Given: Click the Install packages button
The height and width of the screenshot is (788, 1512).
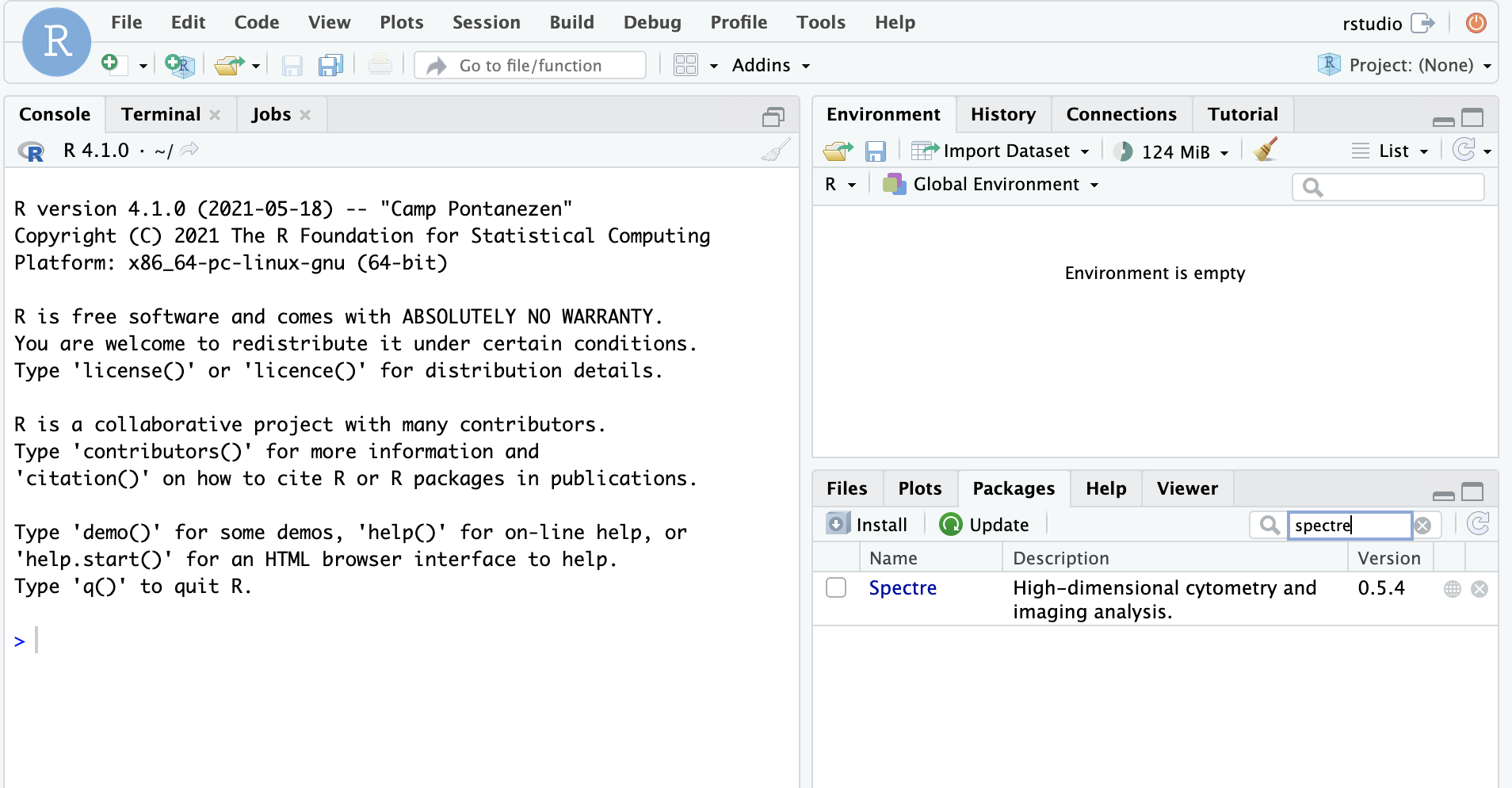Looking at the screenshot, I should 868,525.
